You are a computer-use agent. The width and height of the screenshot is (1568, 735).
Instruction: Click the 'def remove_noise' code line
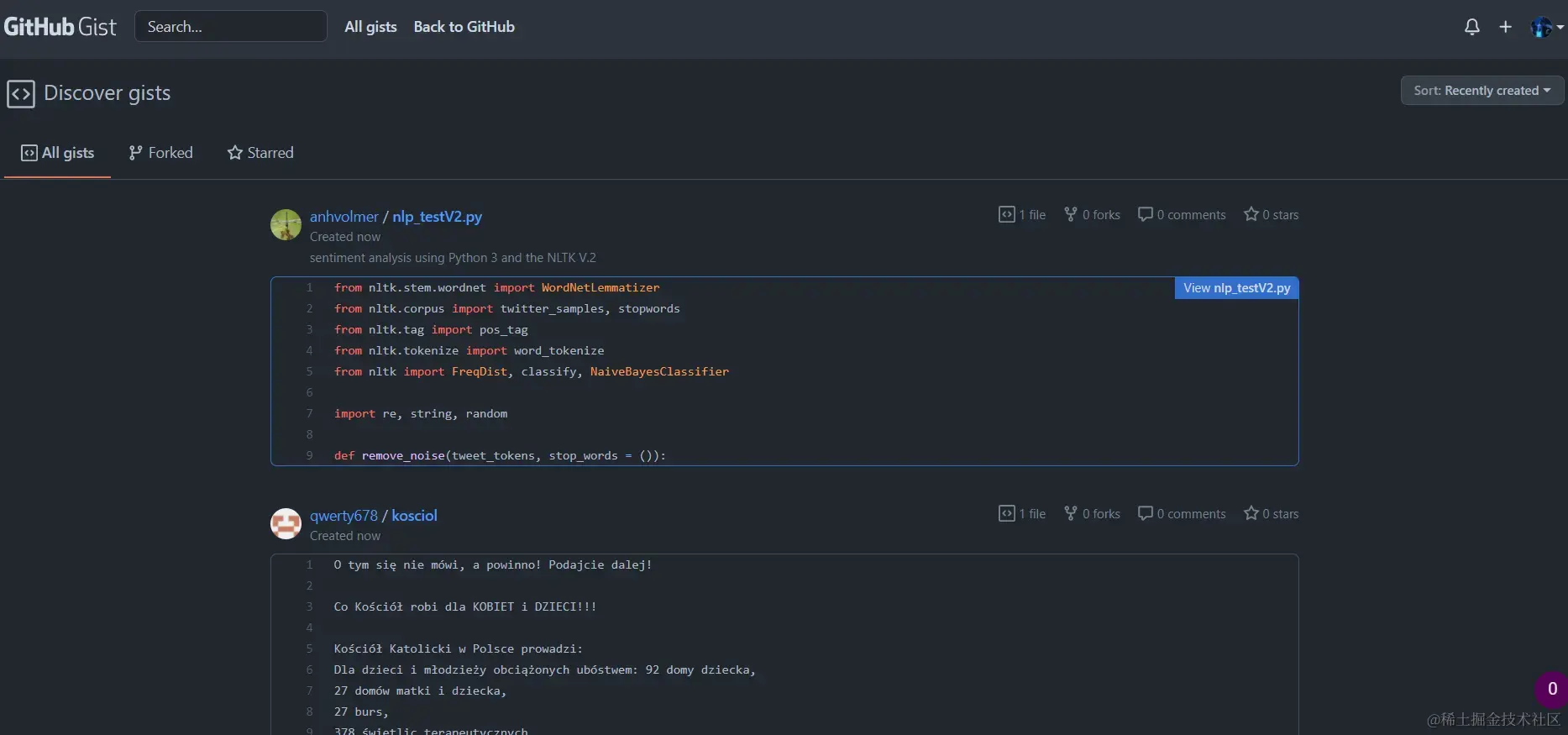pos(500,456)
